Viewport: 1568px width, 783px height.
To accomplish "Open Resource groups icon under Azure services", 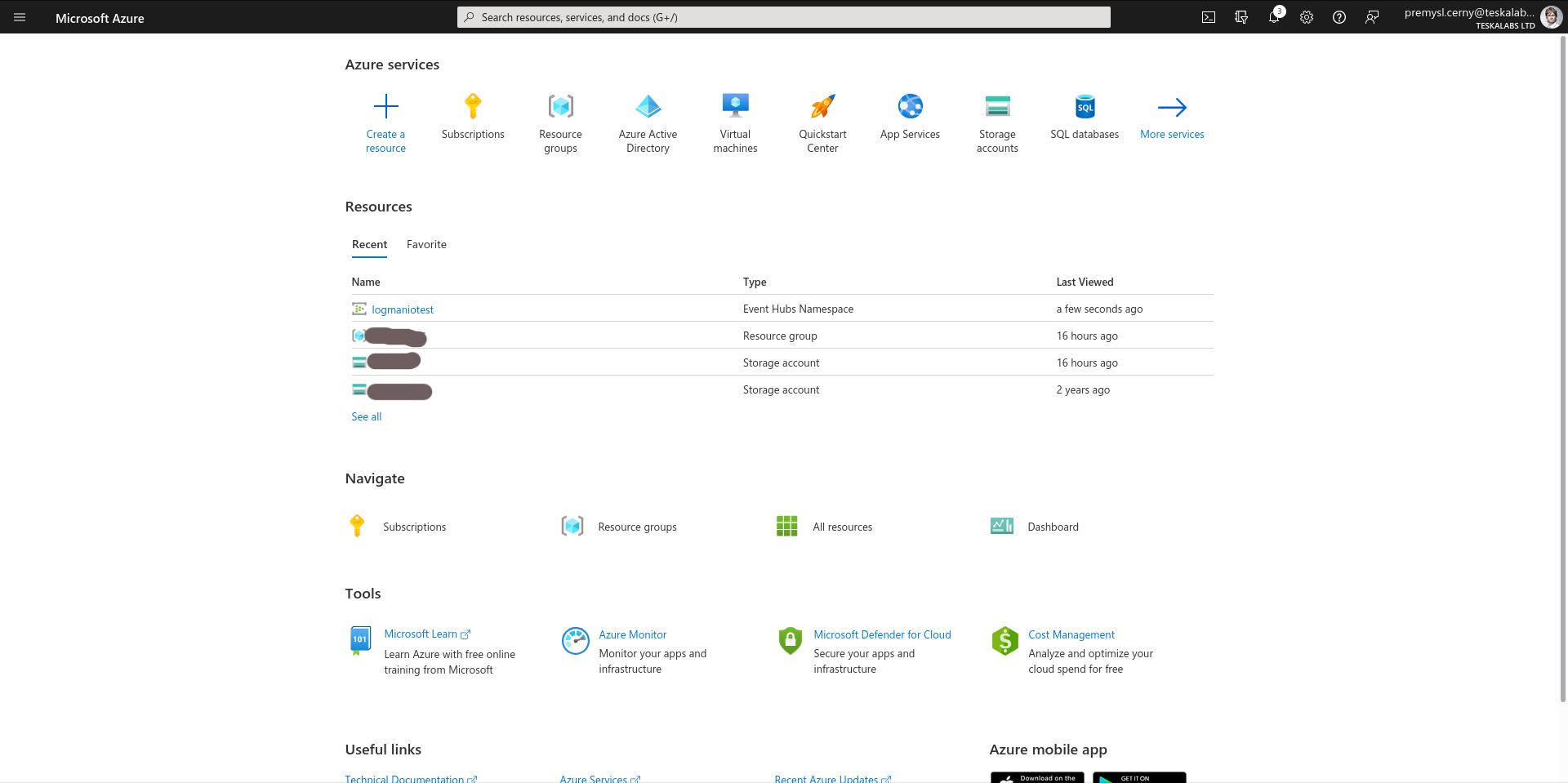I will point(560,106).
